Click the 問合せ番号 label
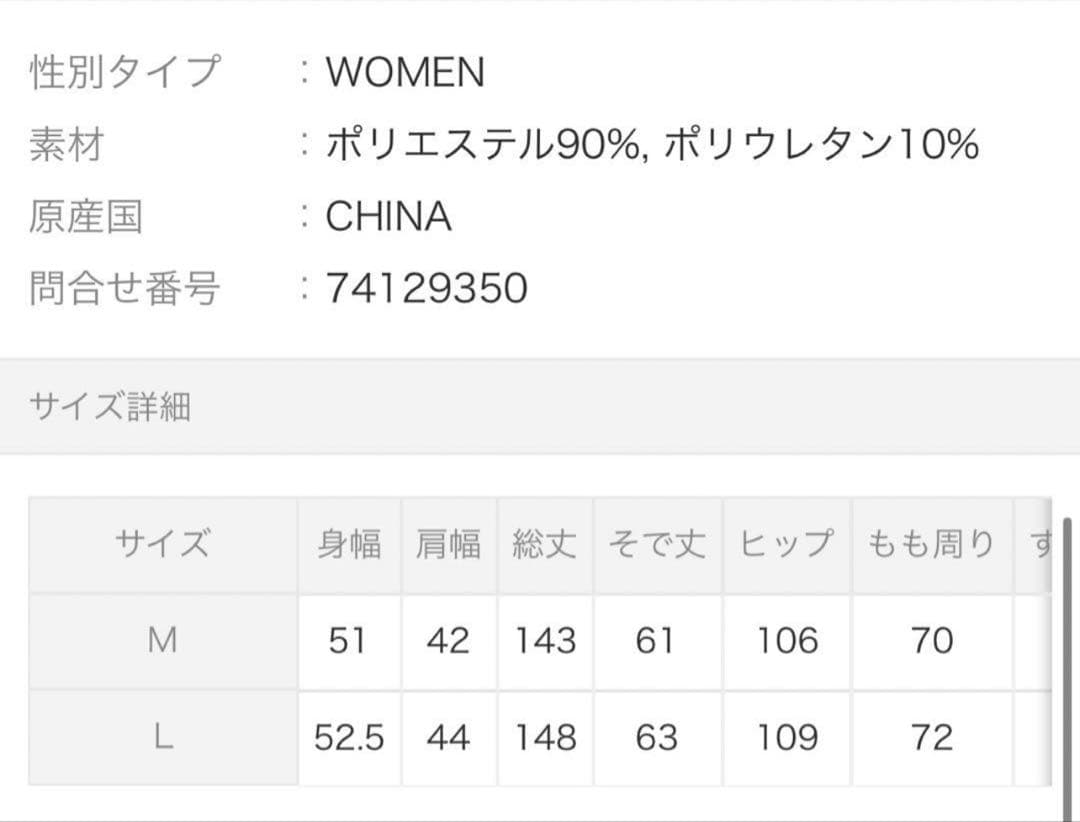Screen dimensions: 1080x822 124,288
